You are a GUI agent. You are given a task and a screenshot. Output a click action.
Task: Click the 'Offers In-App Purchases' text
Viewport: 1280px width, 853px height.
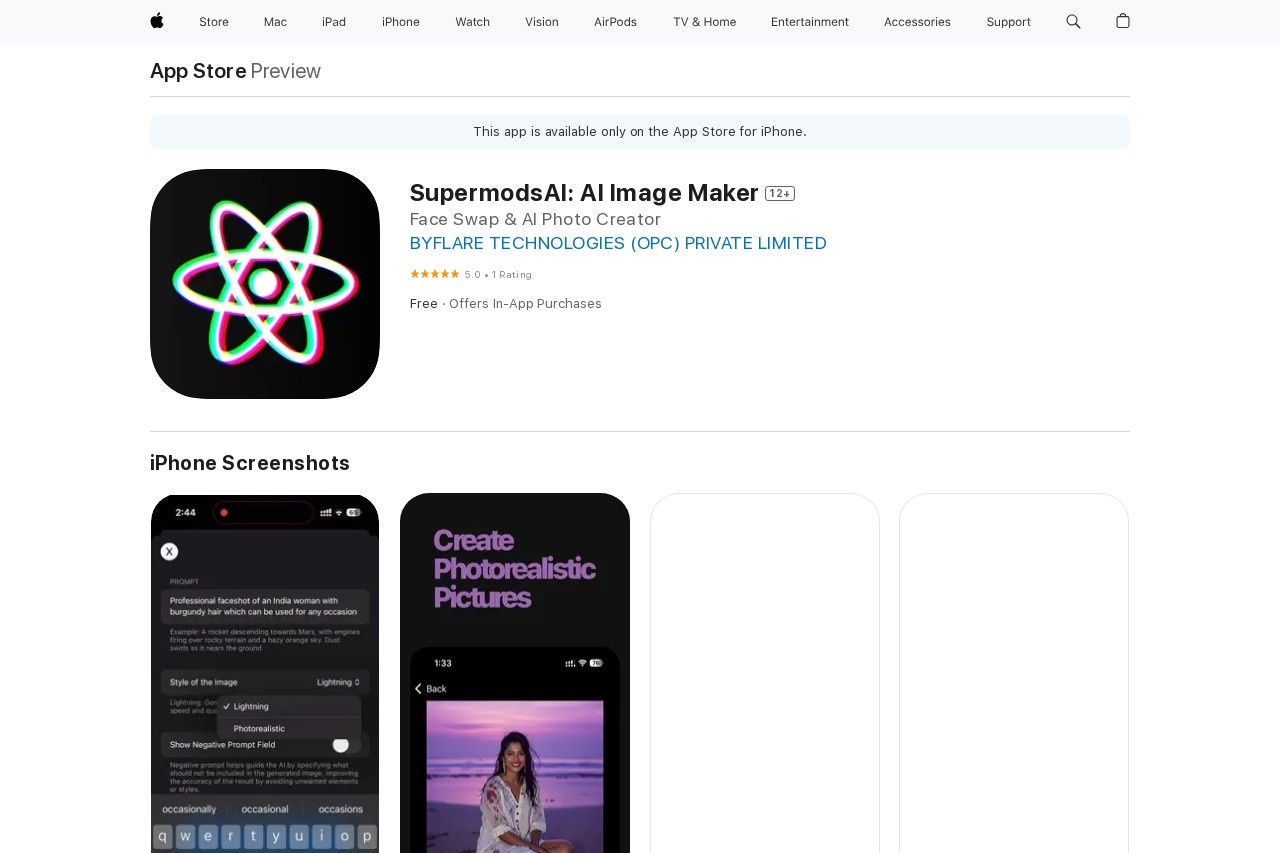tap(525, 304)
